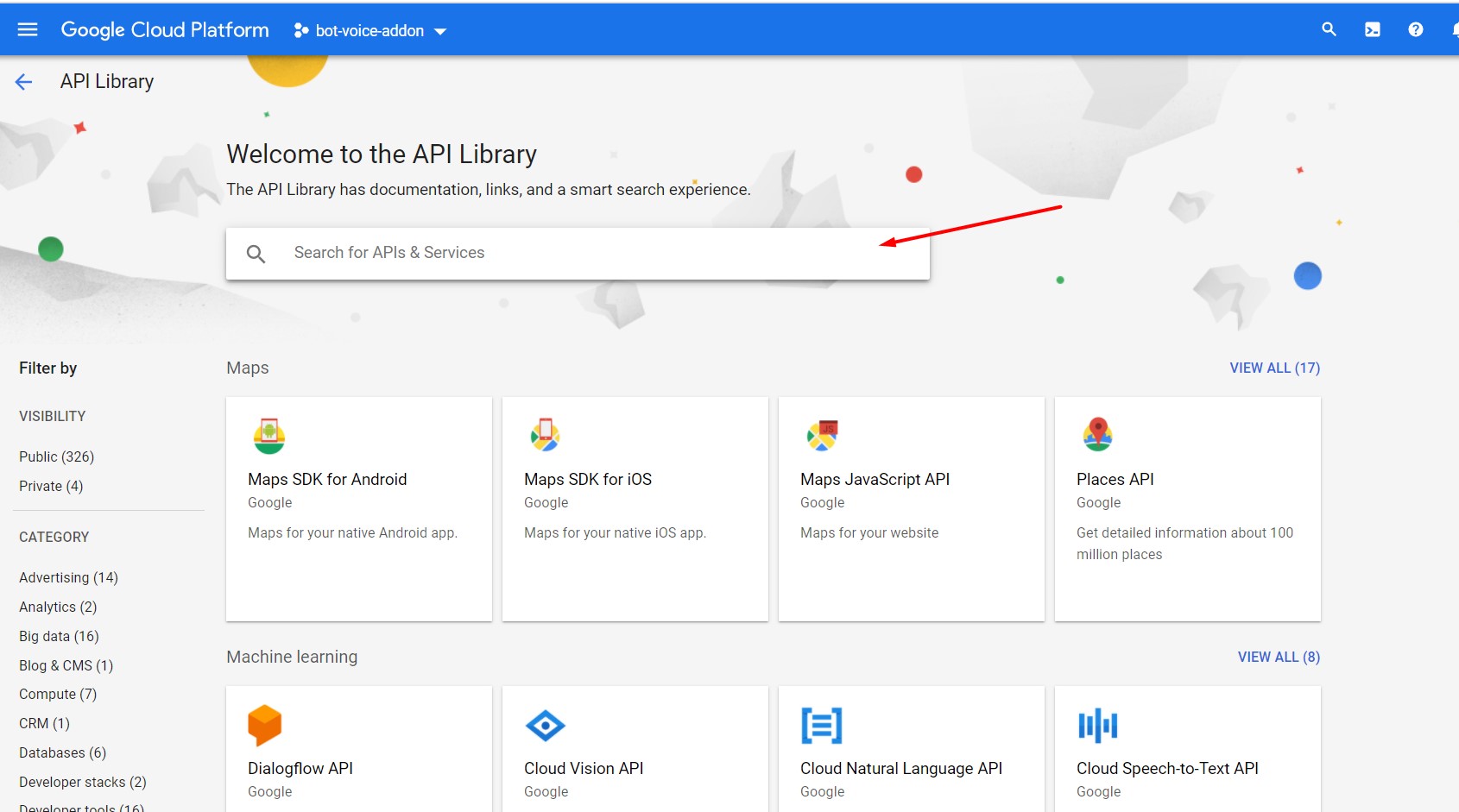Activate Cloud Shell icon
This screenshot has height=812, width=1459.
[1372, 30]
